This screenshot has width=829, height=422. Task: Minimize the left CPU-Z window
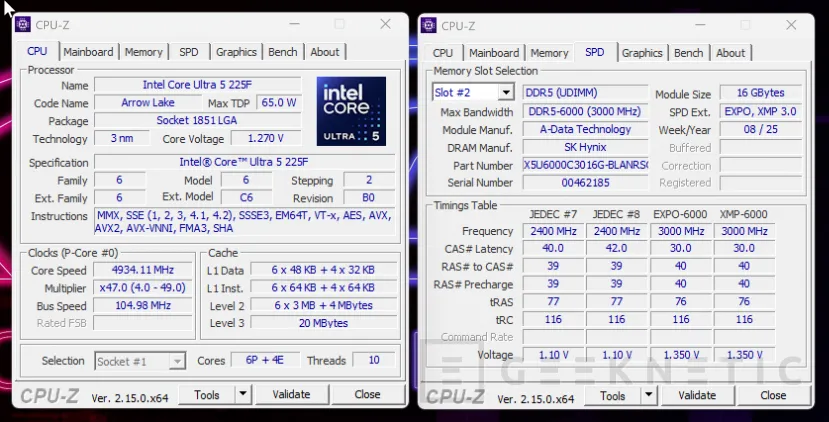(294, 24)
